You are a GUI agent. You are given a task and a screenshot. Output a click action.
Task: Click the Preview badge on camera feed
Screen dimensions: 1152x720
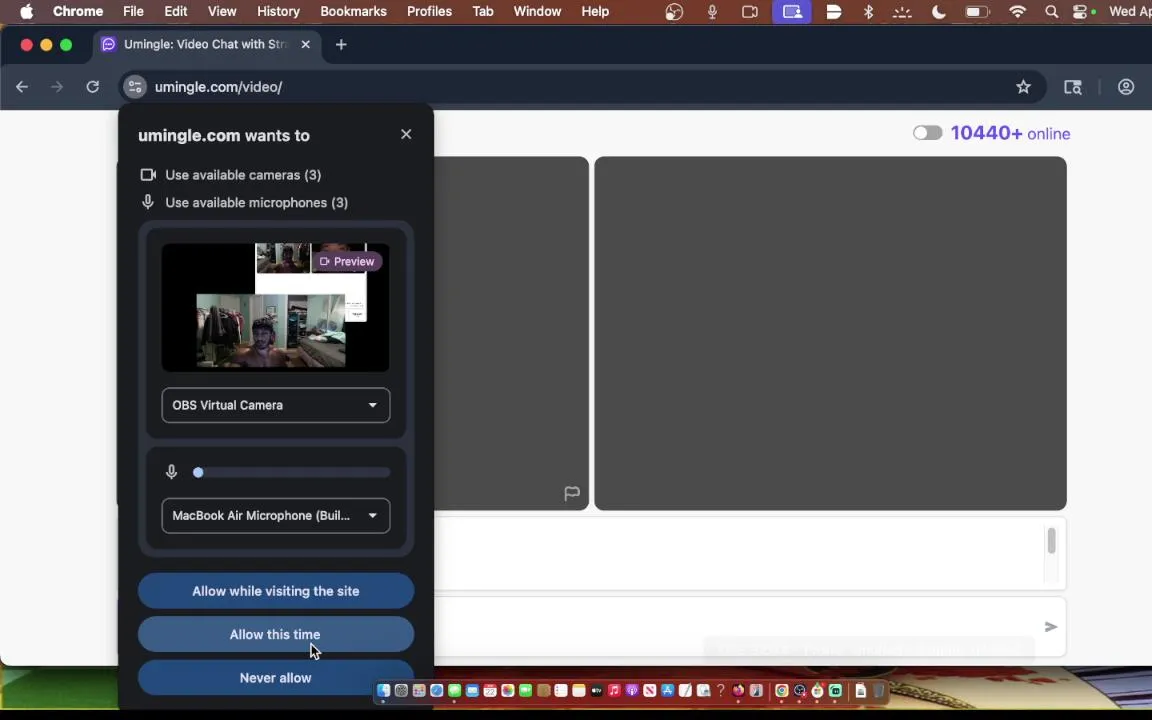coord(347,262)
